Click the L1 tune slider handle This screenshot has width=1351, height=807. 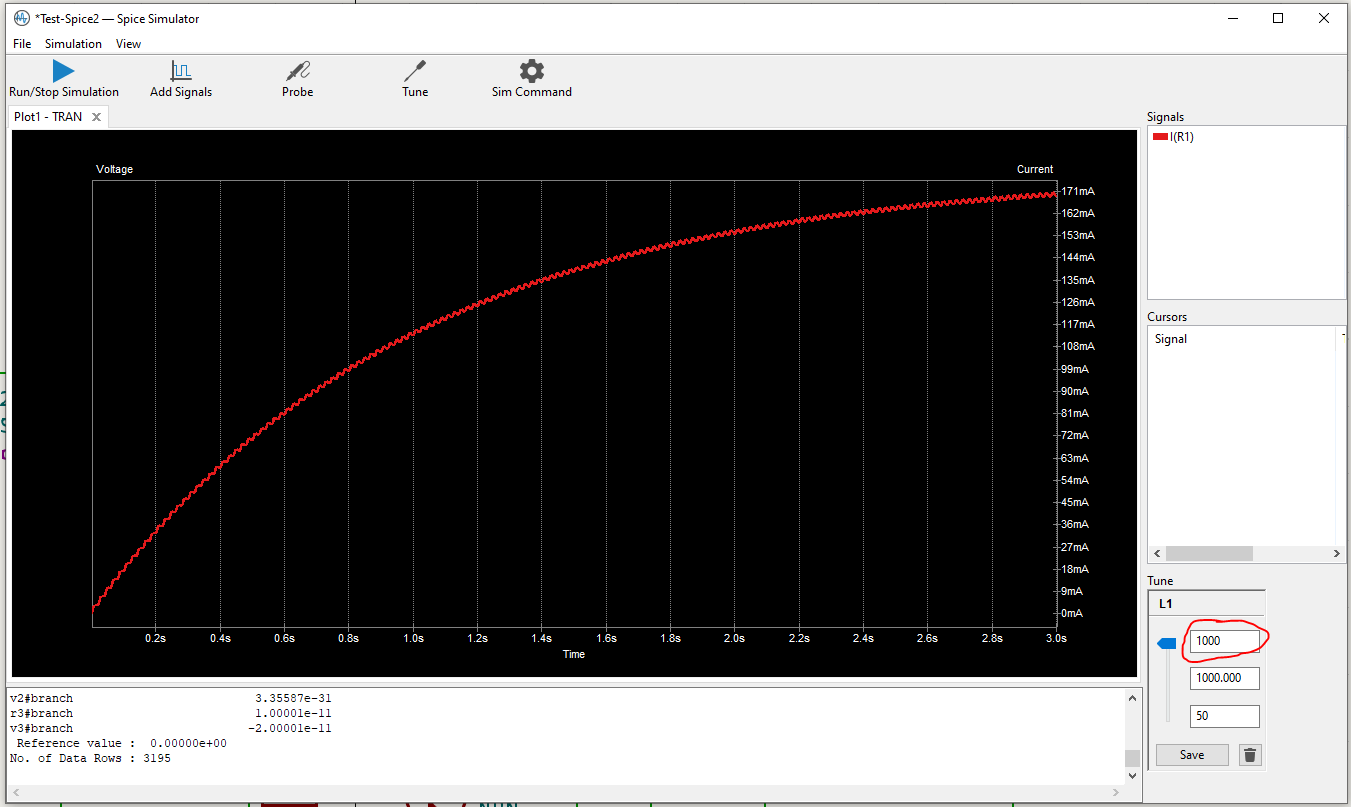(1166, 645)
